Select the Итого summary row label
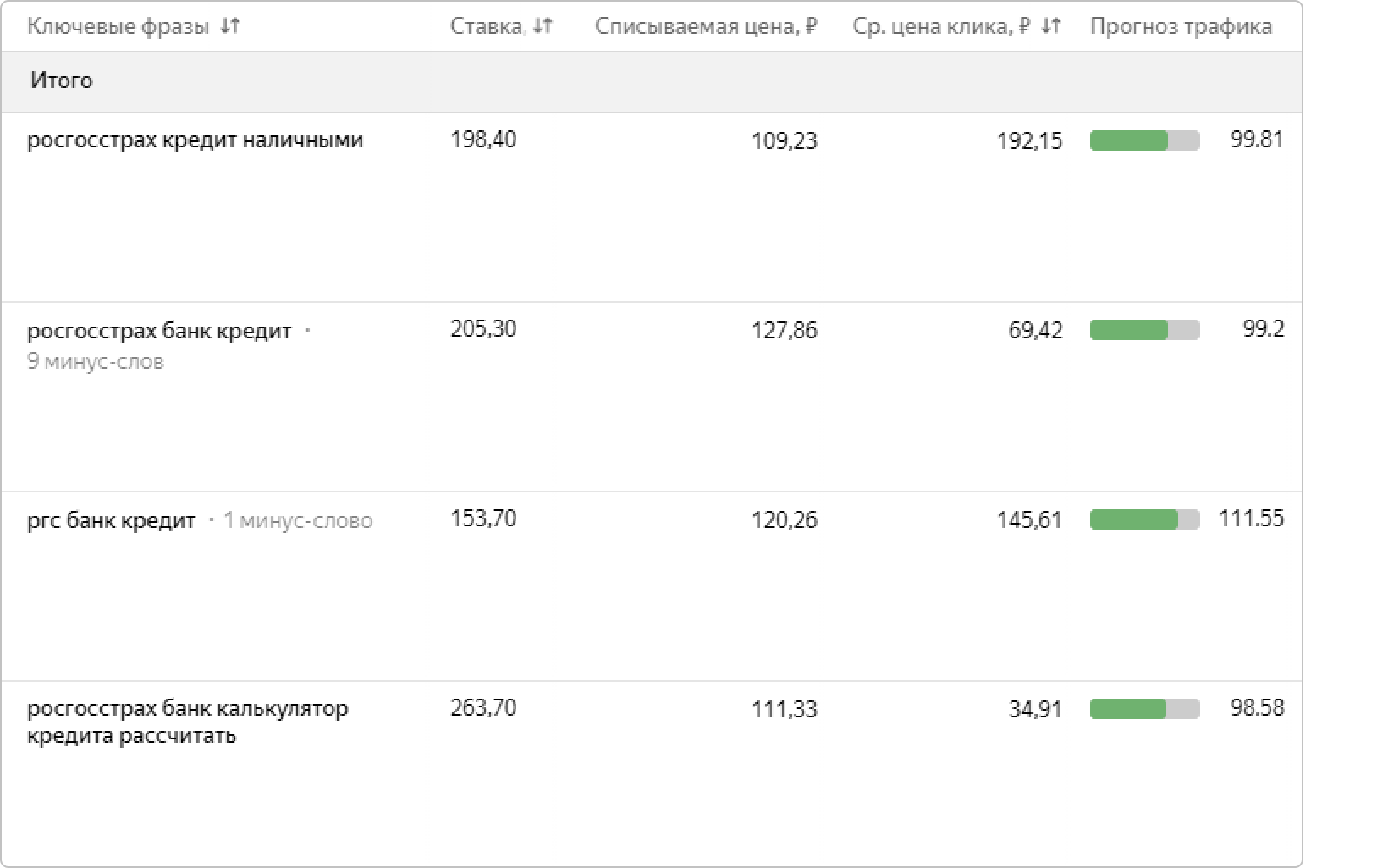 pyautogui.click(x=62, y=80)
